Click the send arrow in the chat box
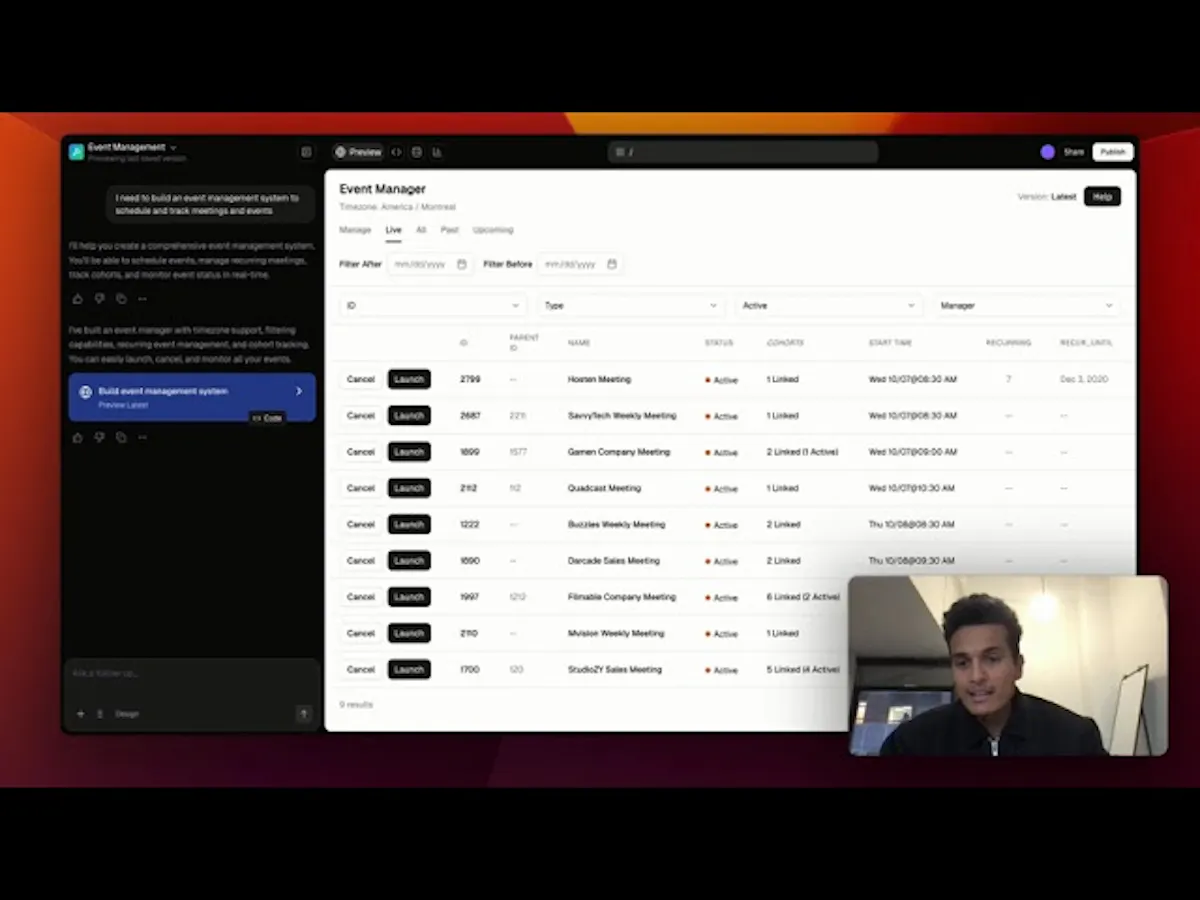1200x900 pixels. pos(304,714)
